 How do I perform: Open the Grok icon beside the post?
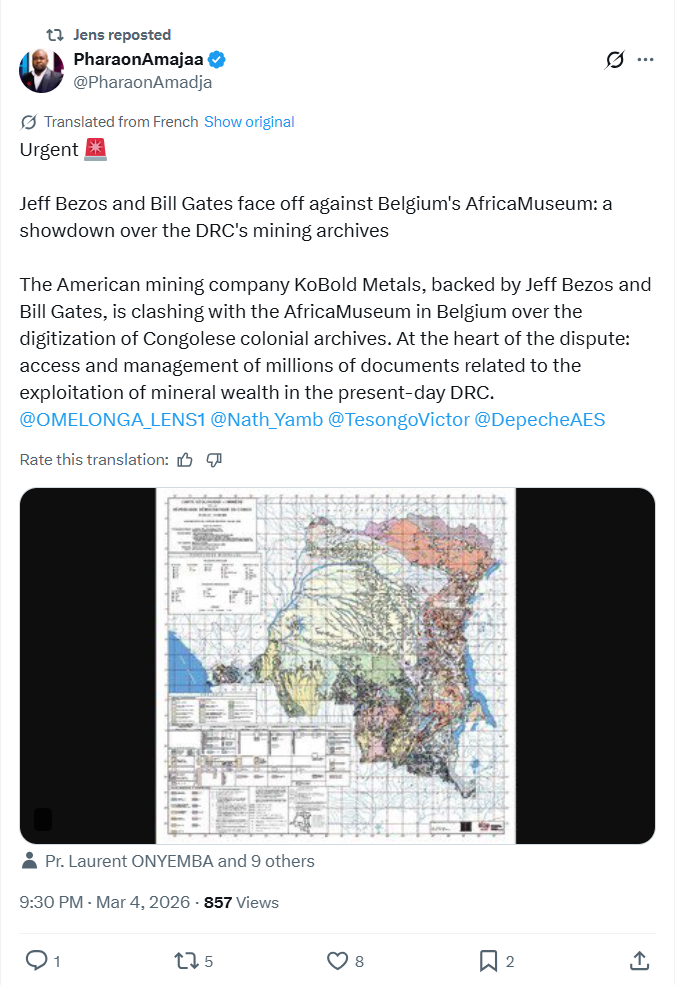click(x=615, y=60)
